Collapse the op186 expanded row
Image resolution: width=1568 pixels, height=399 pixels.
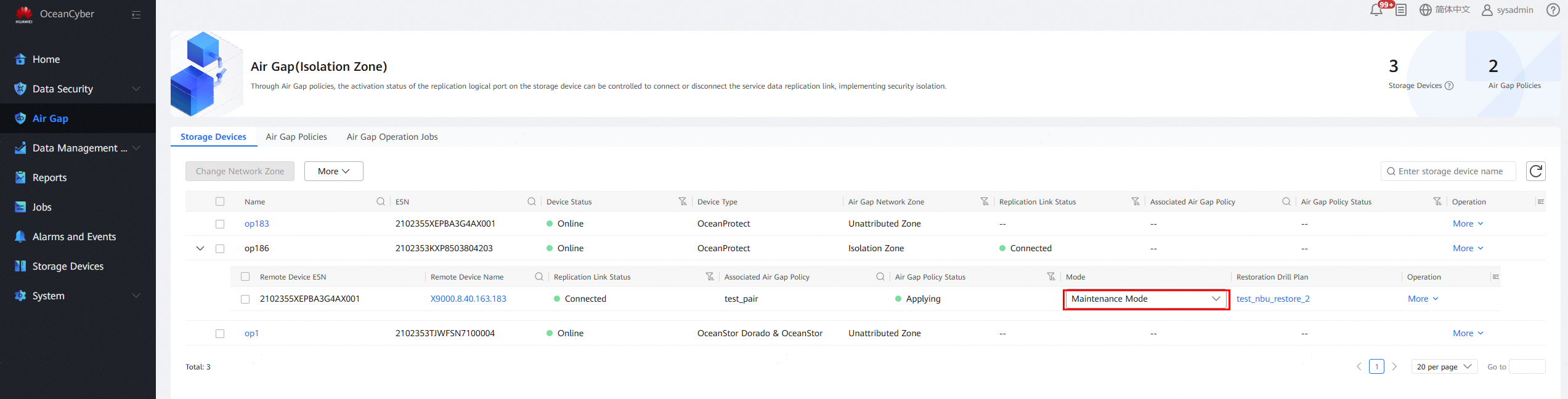200,248
